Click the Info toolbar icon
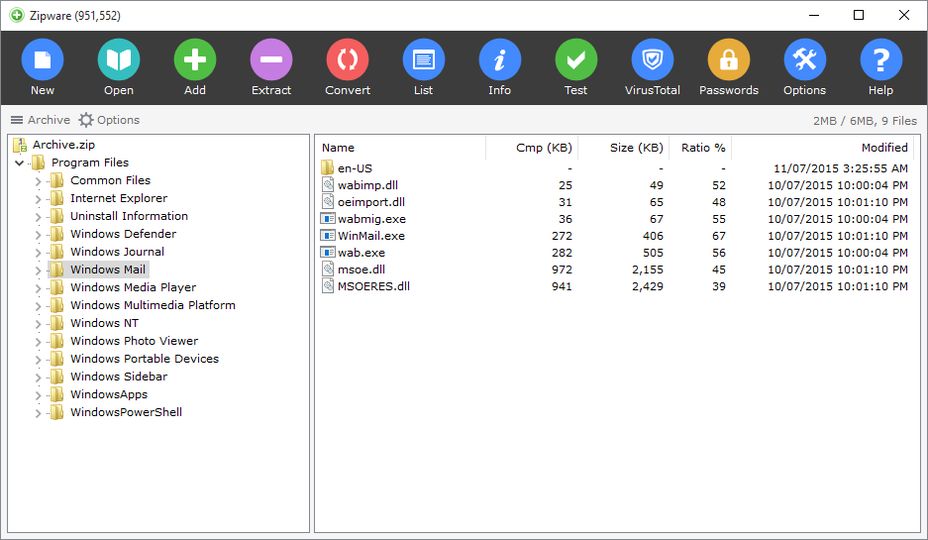The width and height of the screenshot is (928, 540). (500, 59)
